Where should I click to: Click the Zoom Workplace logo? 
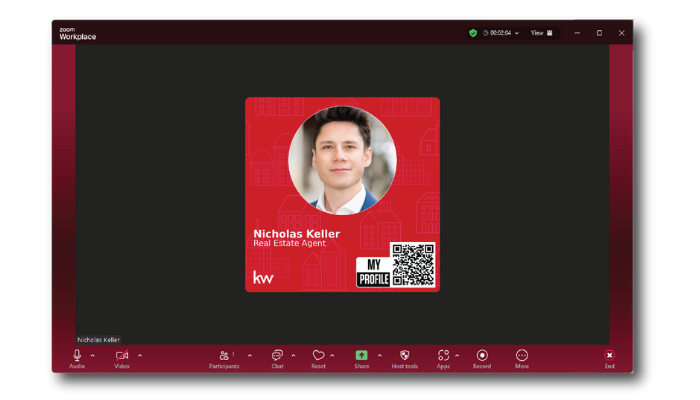(x=78, y=33)
